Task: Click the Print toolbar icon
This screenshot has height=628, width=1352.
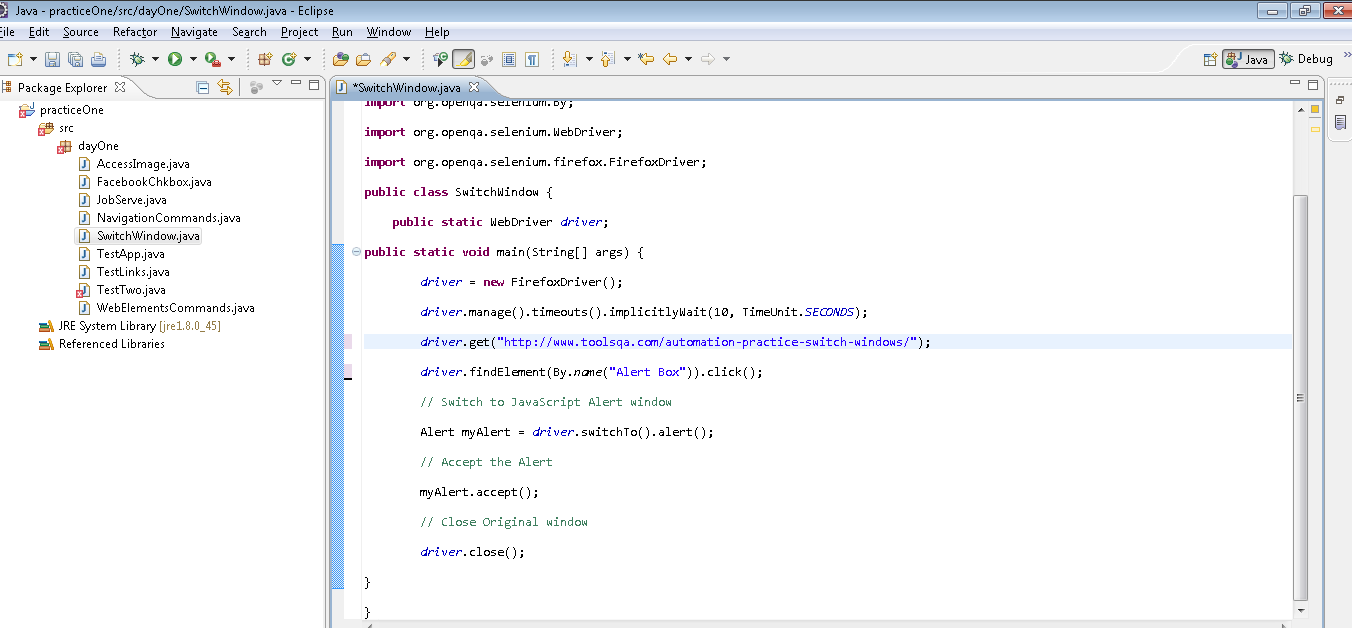Action: (x=98, y=59)
